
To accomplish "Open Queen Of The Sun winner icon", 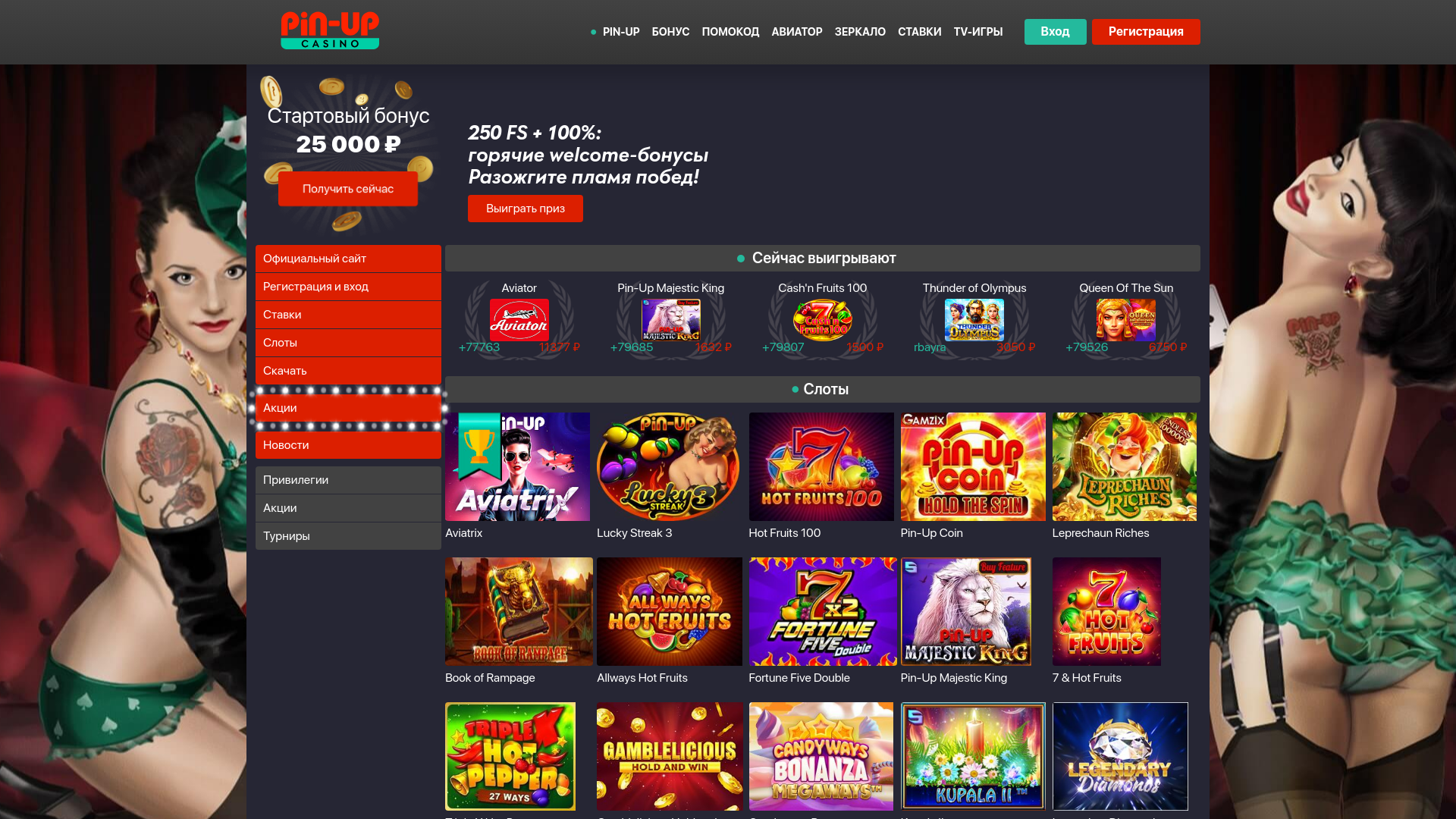I will (1125, 319).
